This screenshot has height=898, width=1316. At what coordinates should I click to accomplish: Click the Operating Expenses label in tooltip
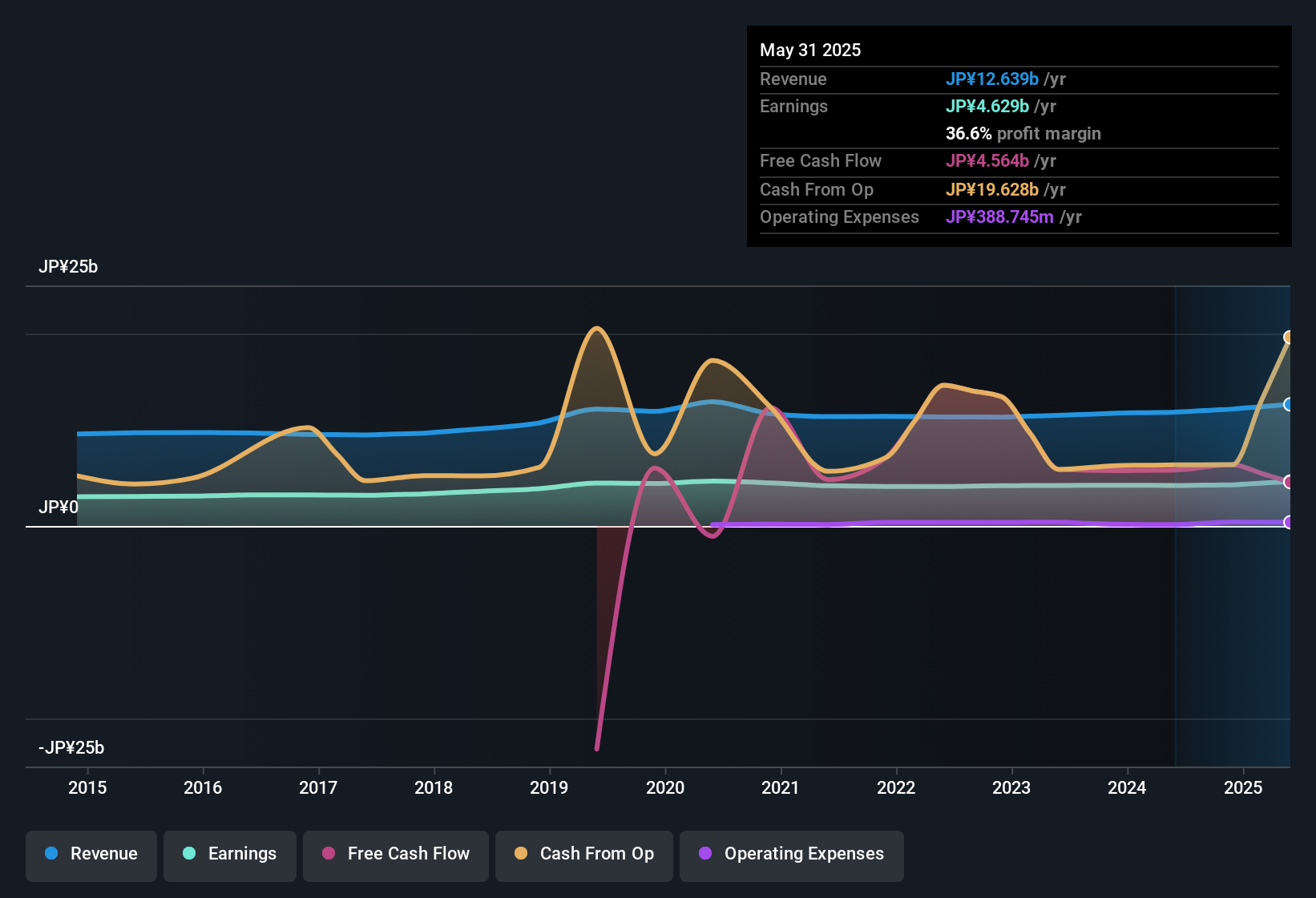point(839,216)
